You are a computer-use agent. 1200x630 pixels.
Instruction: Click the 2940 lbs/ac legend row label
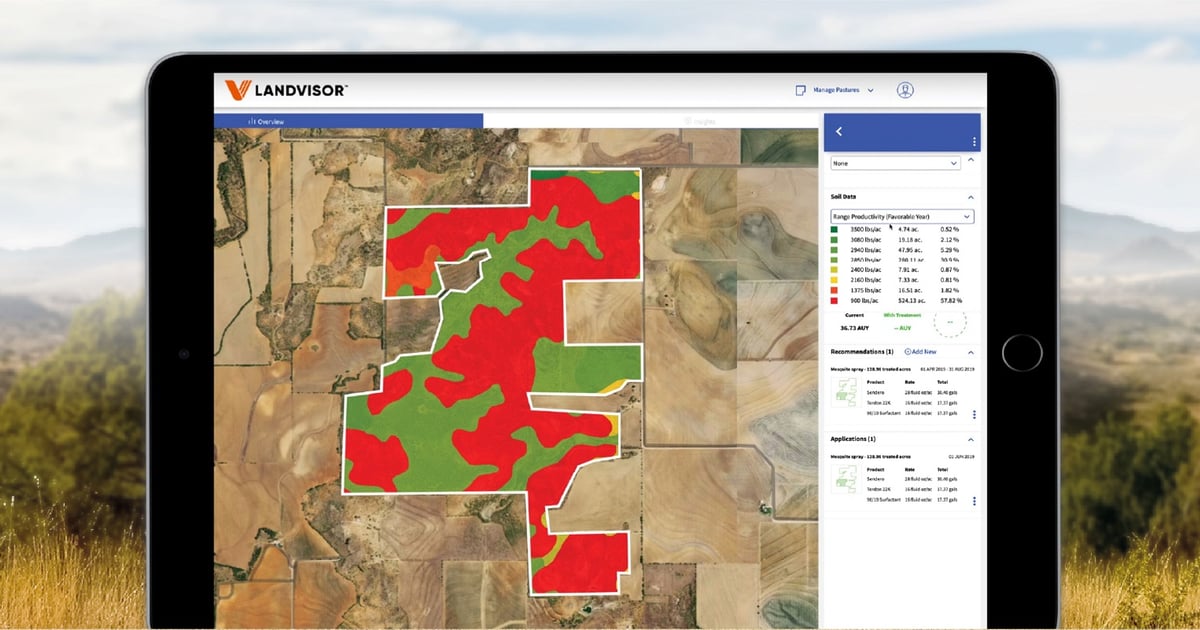pos(865,250)
